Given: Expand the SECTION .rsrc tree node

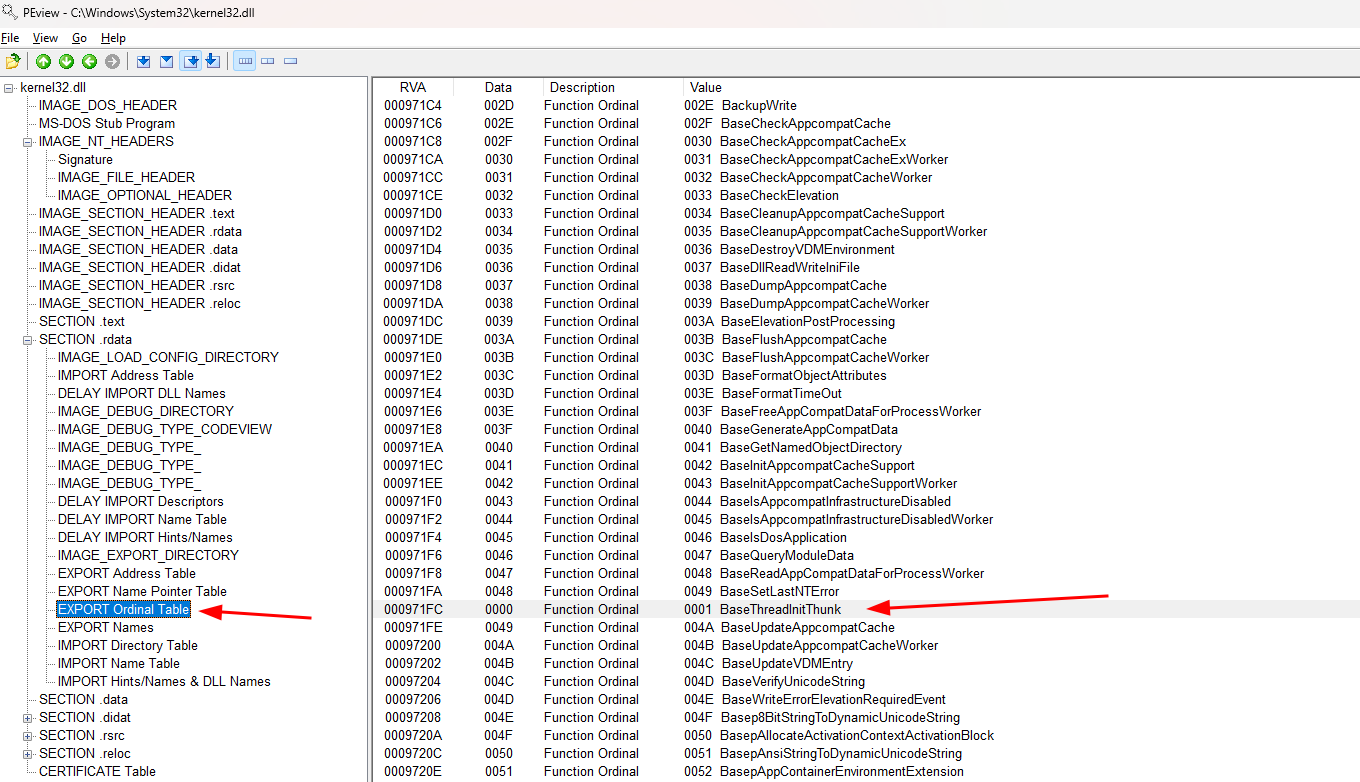Looking at the screenshot, I should (x=29, y=736).
